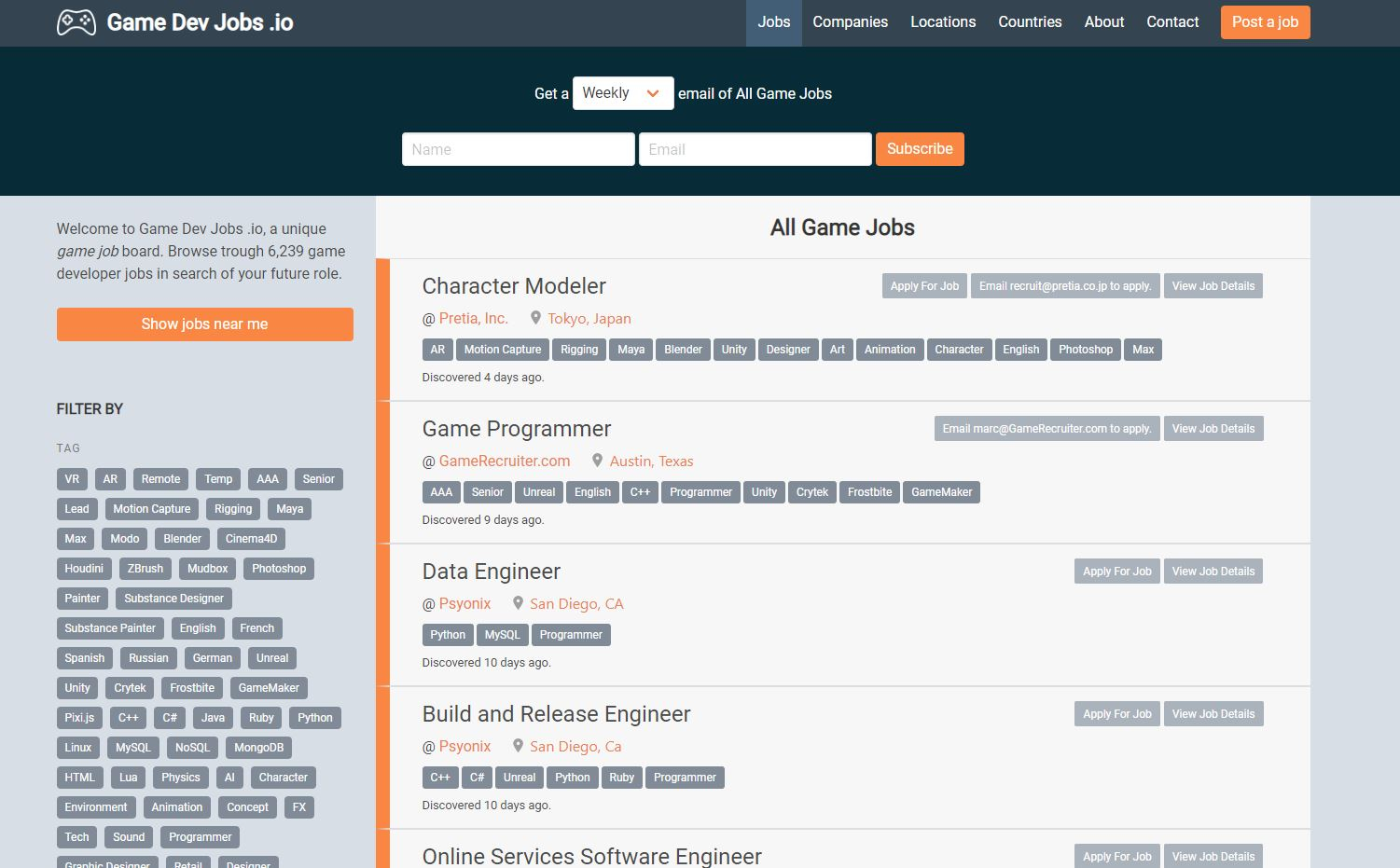View Job Details for Game Programmer
The height and width of the screenshot is (868, 1400).
(1213, 429)
